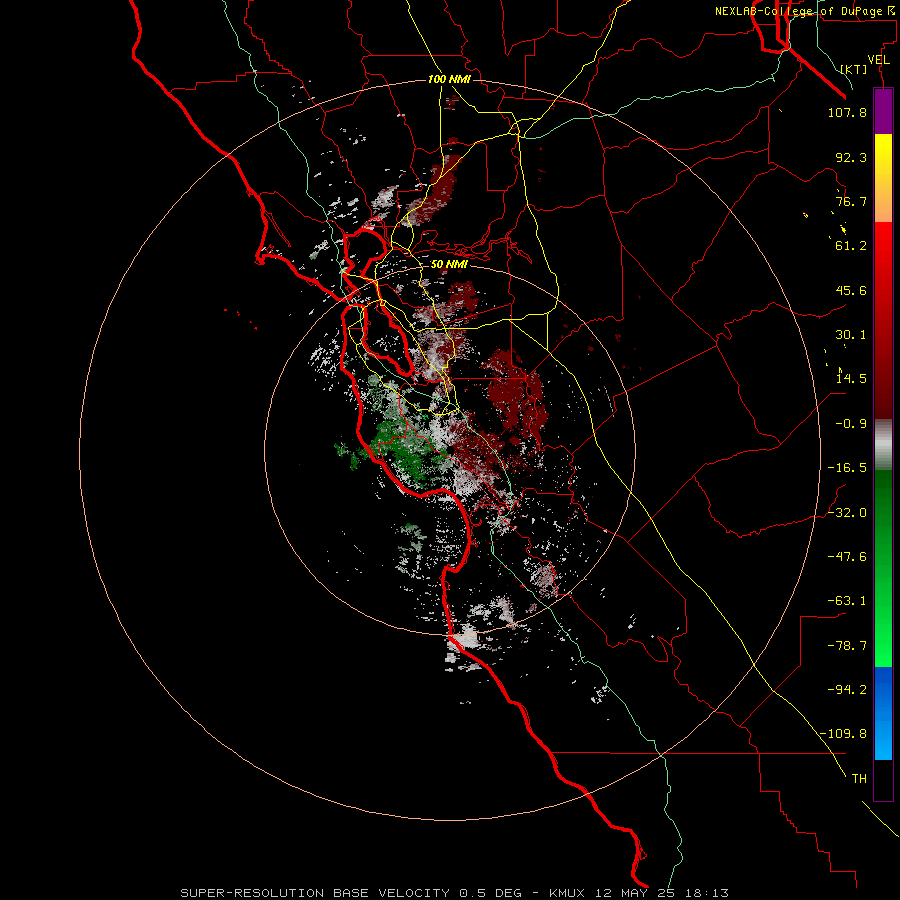Click the 100 NMI range ring label

449,79
